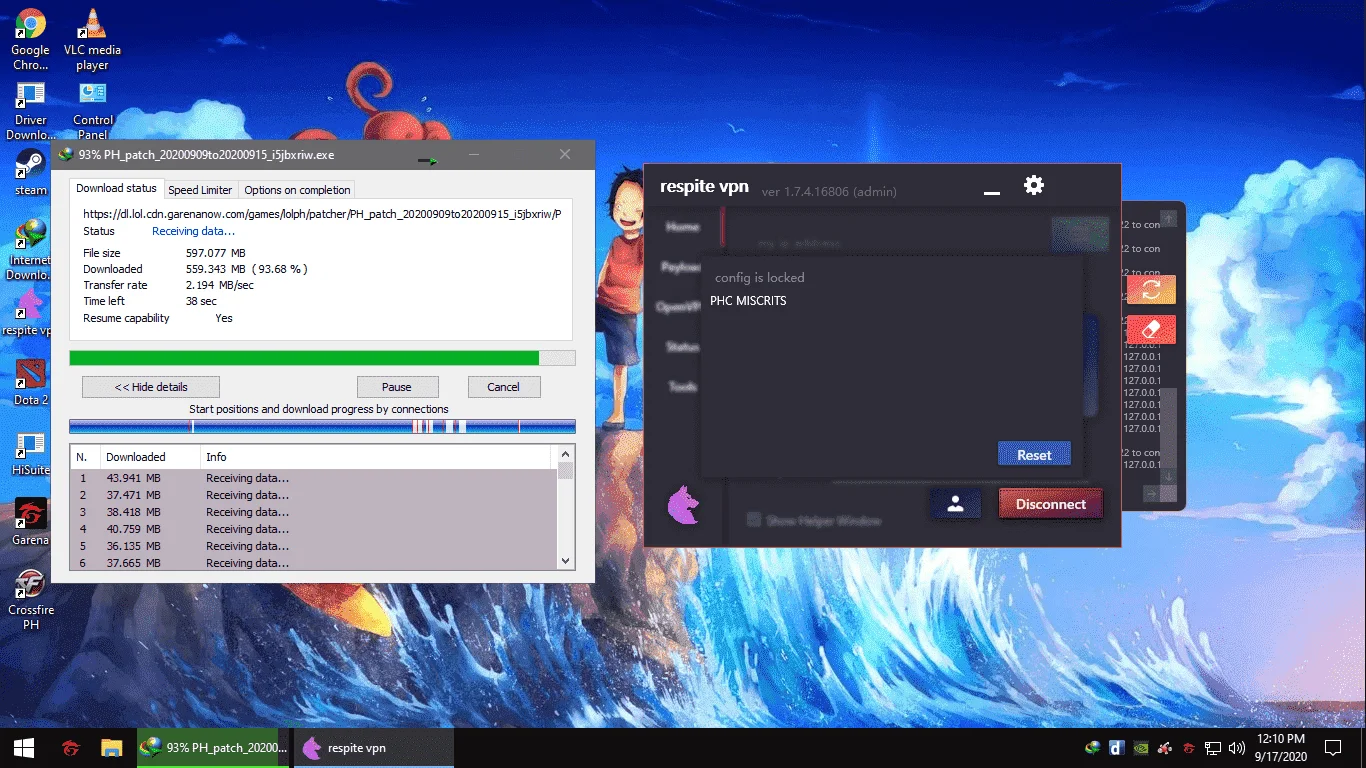Select connection row 3 with 38.418 MB
Viewport: 1366px width, 768px height.
point(314,512)
